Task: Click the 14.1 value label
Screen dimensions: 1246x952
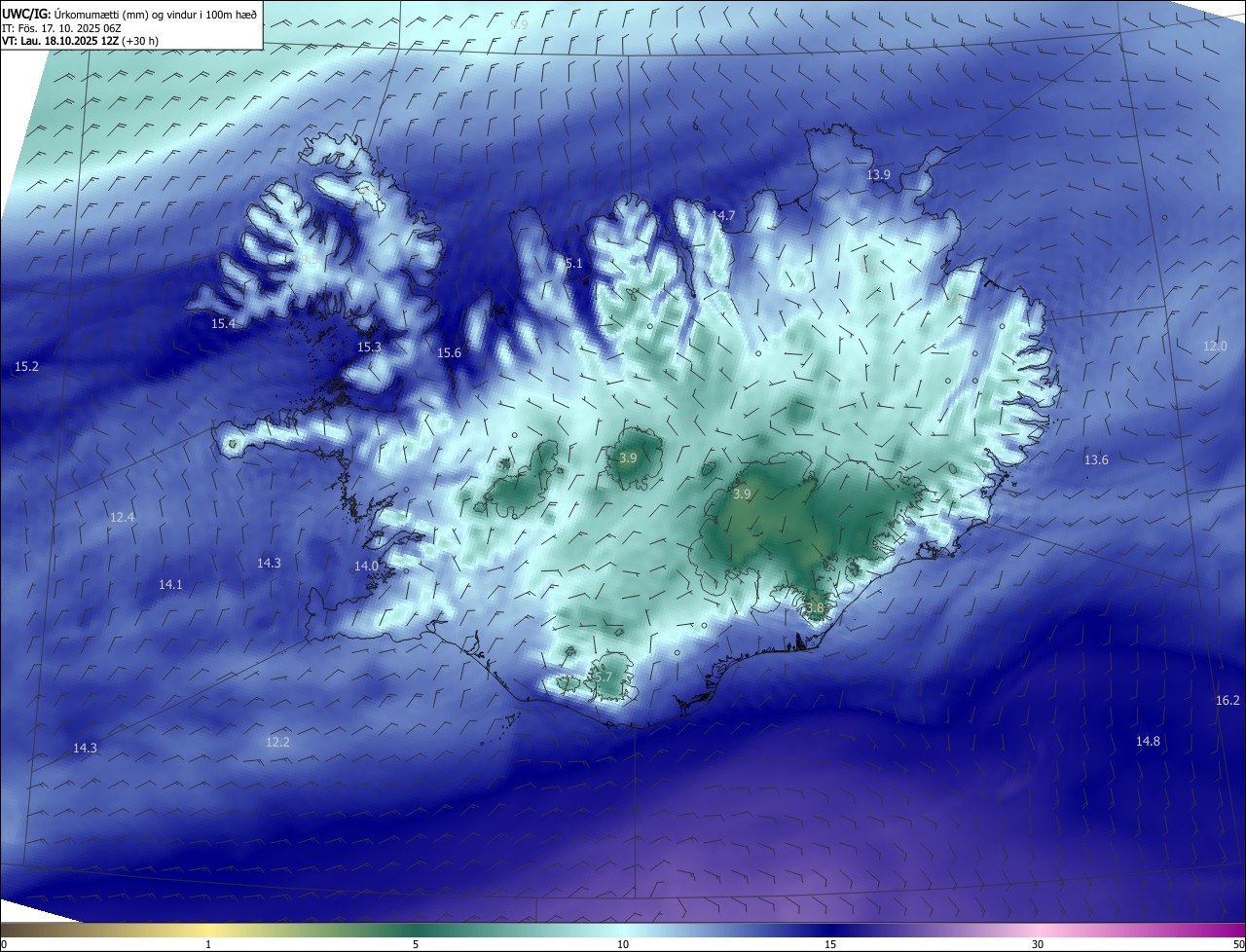Action: [x=170, y=584]
